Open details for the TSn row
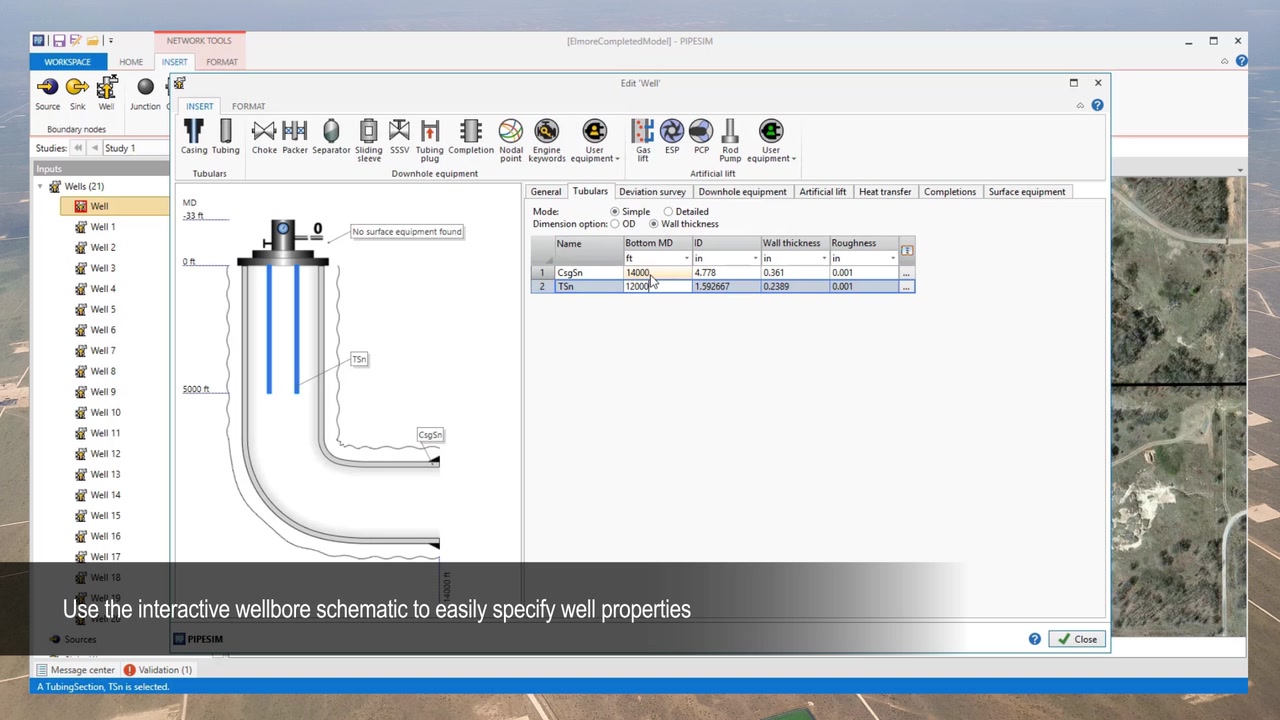 906,287
